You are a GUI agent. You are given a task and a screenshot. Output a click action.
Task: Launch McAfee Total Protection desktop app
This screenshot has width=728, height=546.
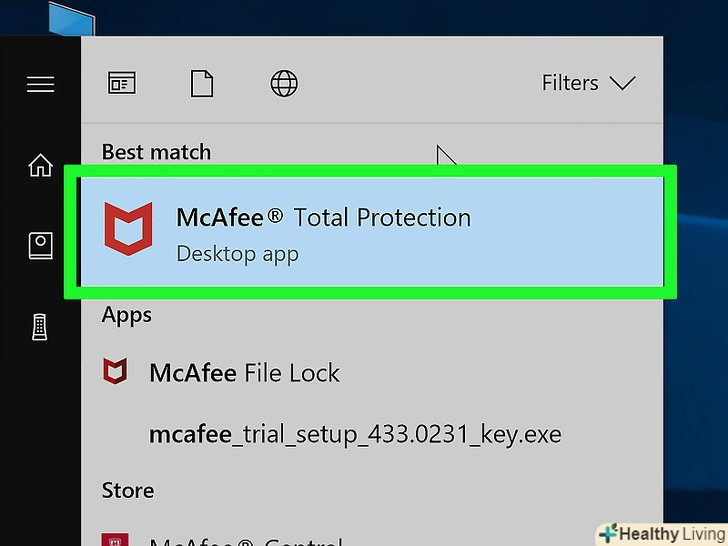pyautogui.click(x=323, y=218)
